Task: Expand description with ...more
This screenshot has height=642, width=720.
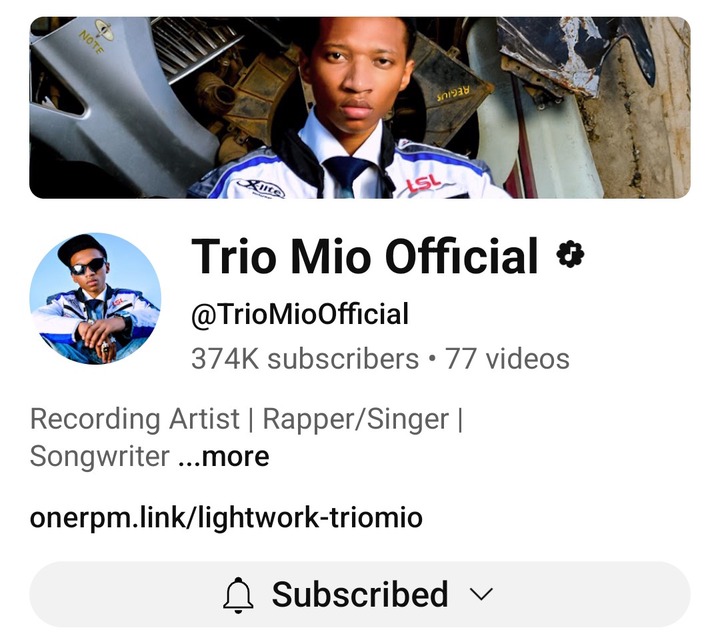Action: 224,456
